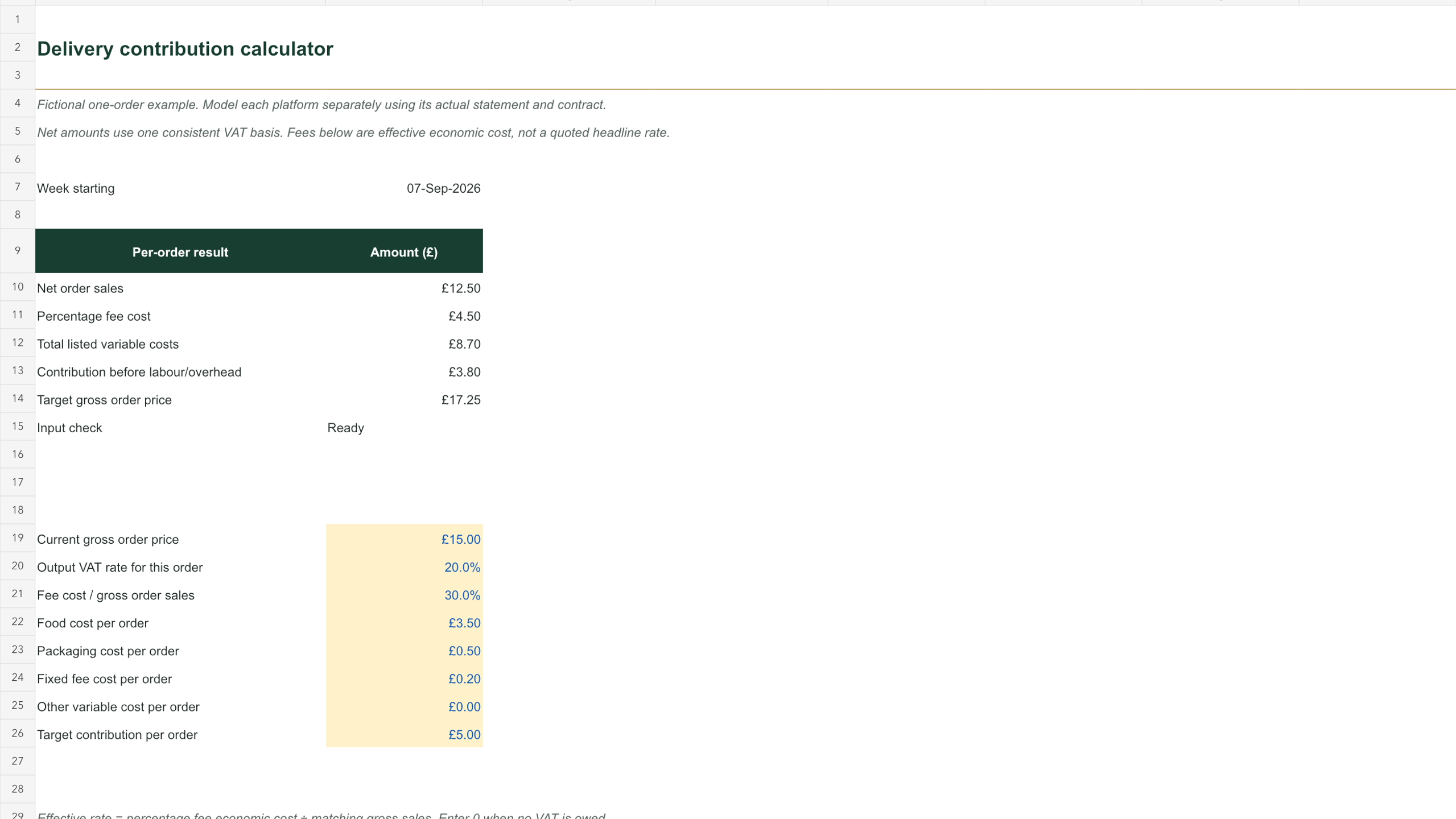Click the 'Target gross order price' label
Image resolution: width=1456 pixels, height=819 pixels.
104,400
